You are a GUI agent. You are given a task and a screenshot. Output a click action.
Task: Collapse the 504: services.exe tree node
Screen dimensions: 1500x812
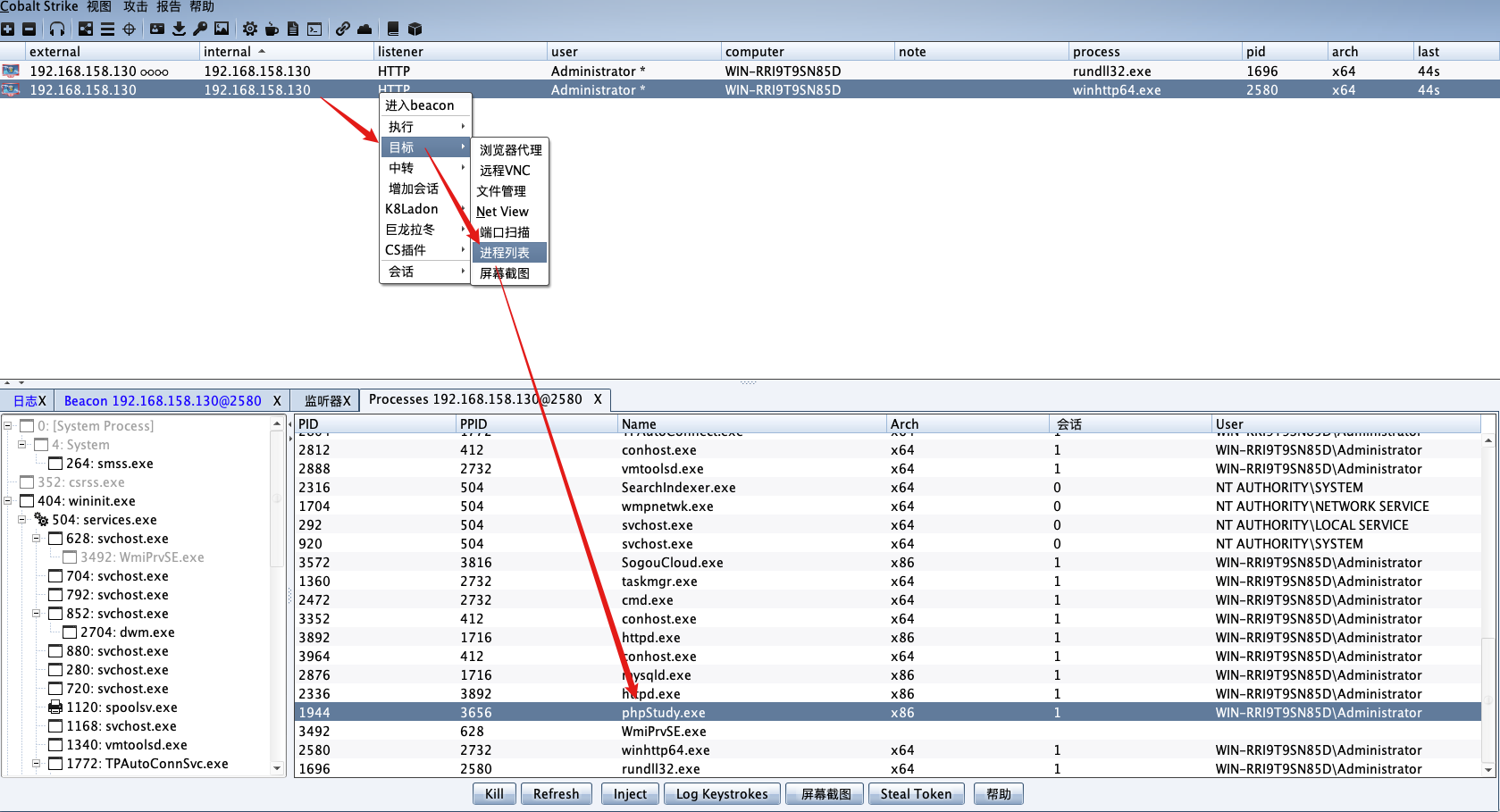22,519
